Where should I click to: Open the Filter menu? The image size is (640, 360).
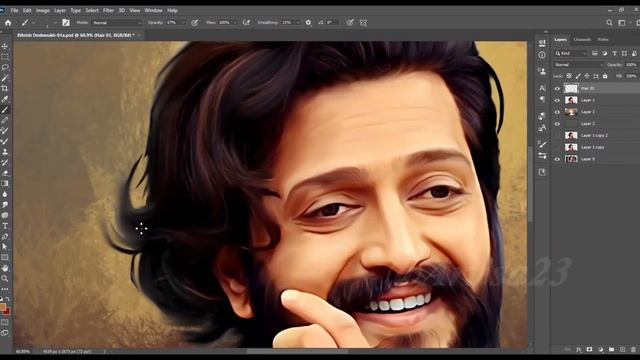pos(108,10)
